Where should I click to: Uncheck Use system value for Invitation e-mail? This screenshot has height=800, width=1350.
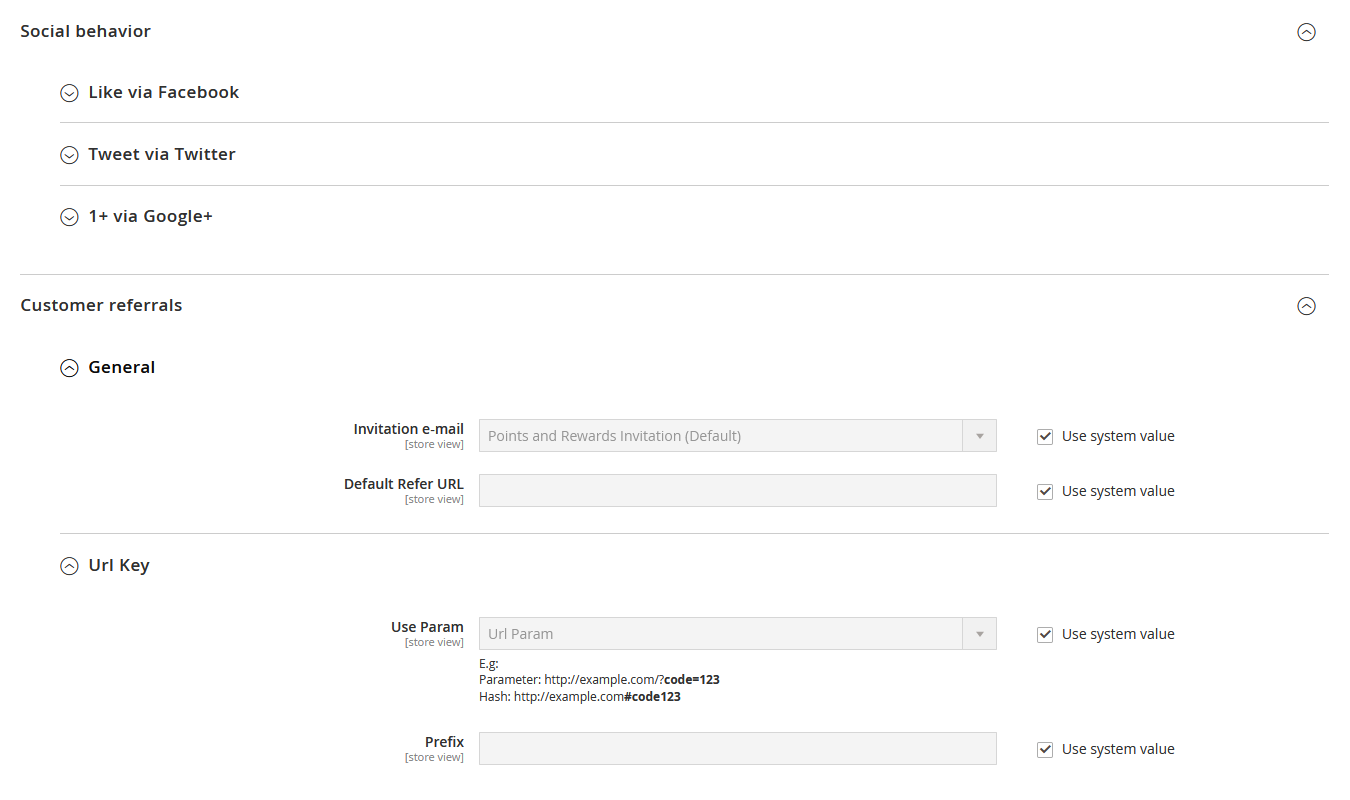coord(1045,437)
